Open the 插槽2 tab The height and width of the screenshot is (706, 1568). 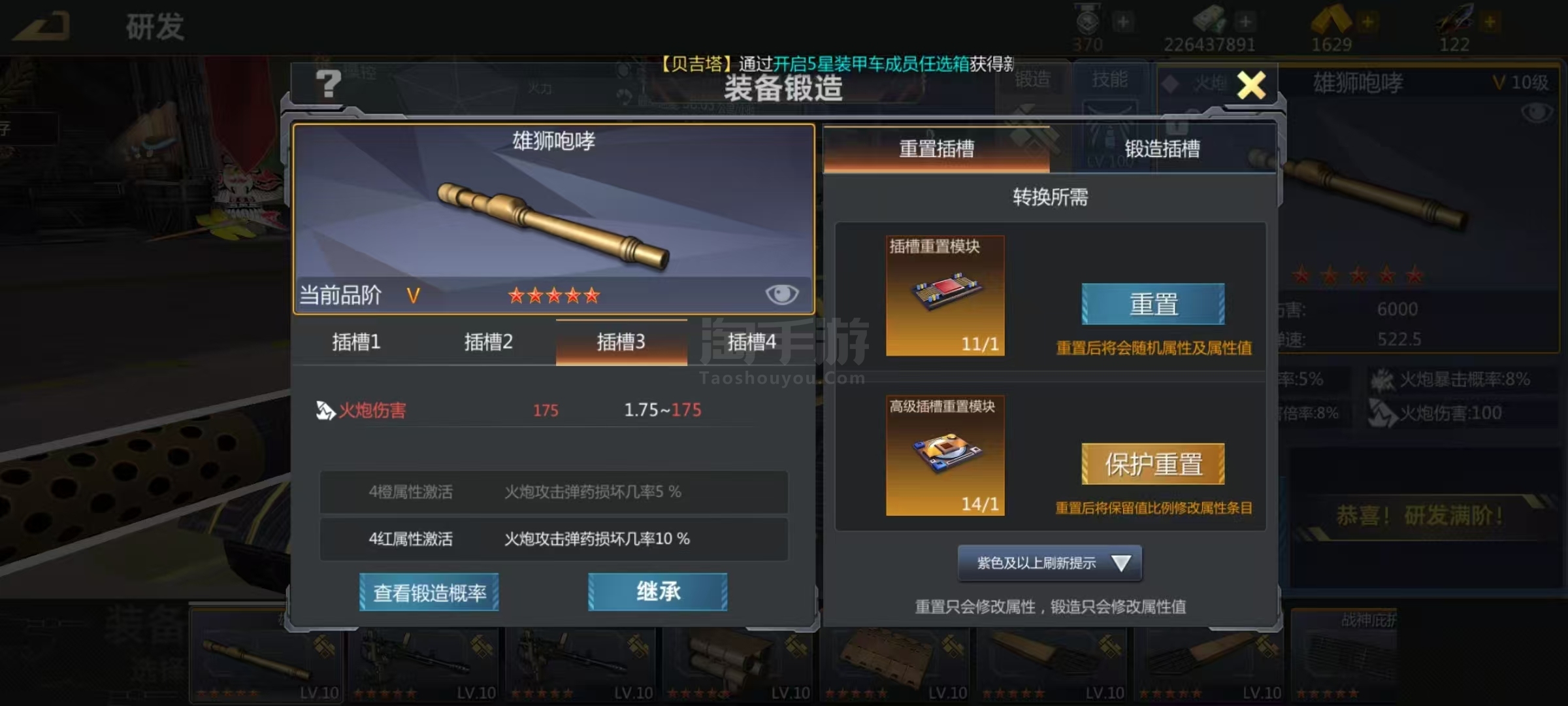[489, 342]
